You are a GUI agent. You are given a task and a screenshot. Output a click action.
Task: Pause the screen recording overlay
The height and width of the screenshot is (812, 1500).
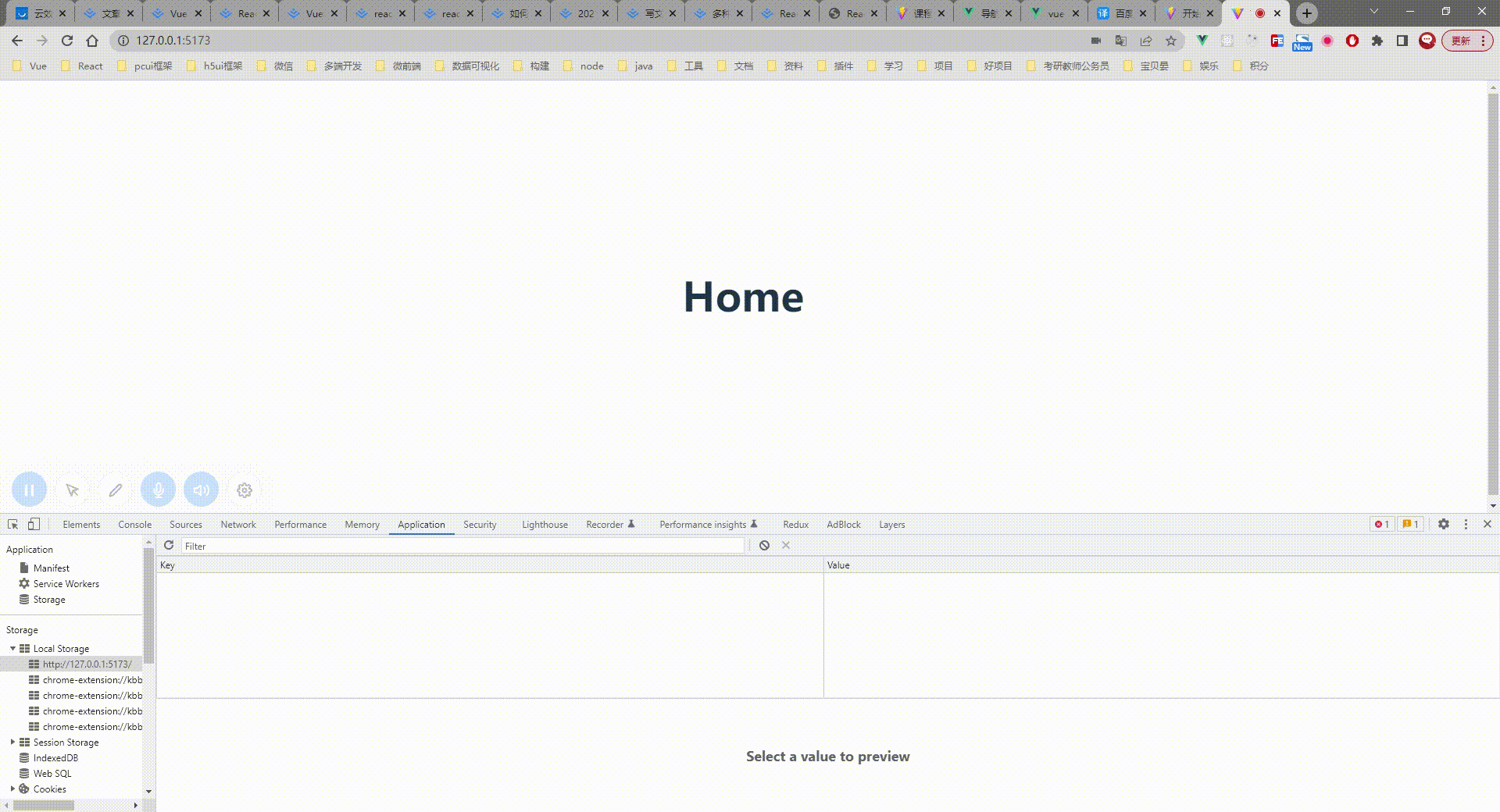pos(29,490)
